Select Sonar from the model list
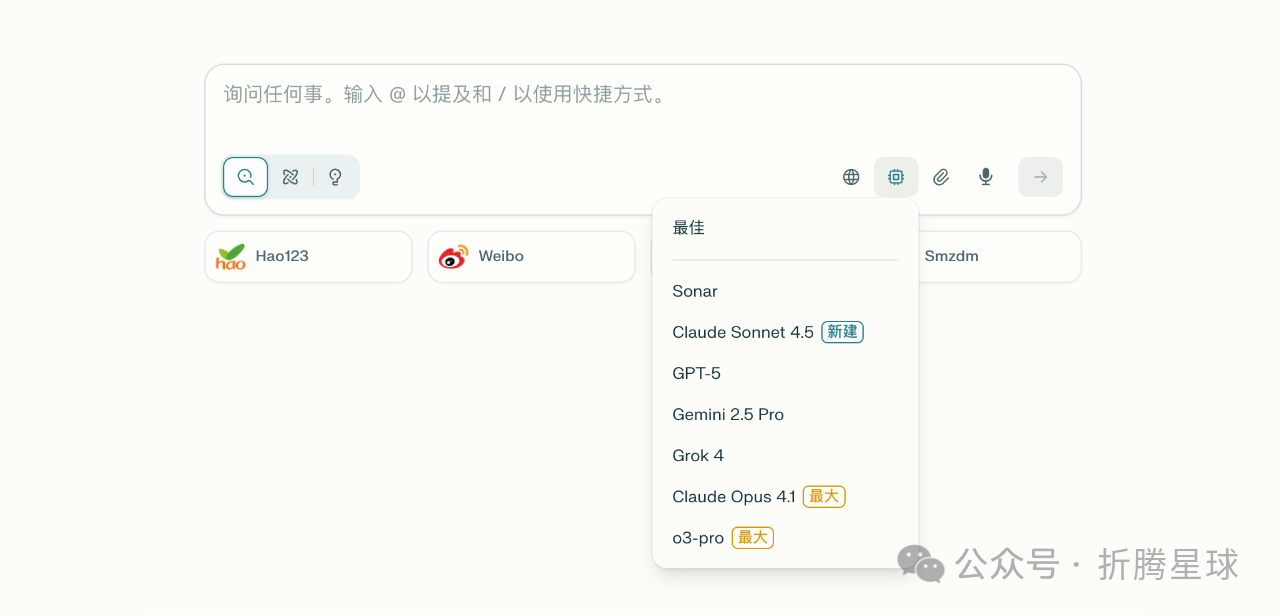This screenshot has height=616, width=1280. pos(695,291)
